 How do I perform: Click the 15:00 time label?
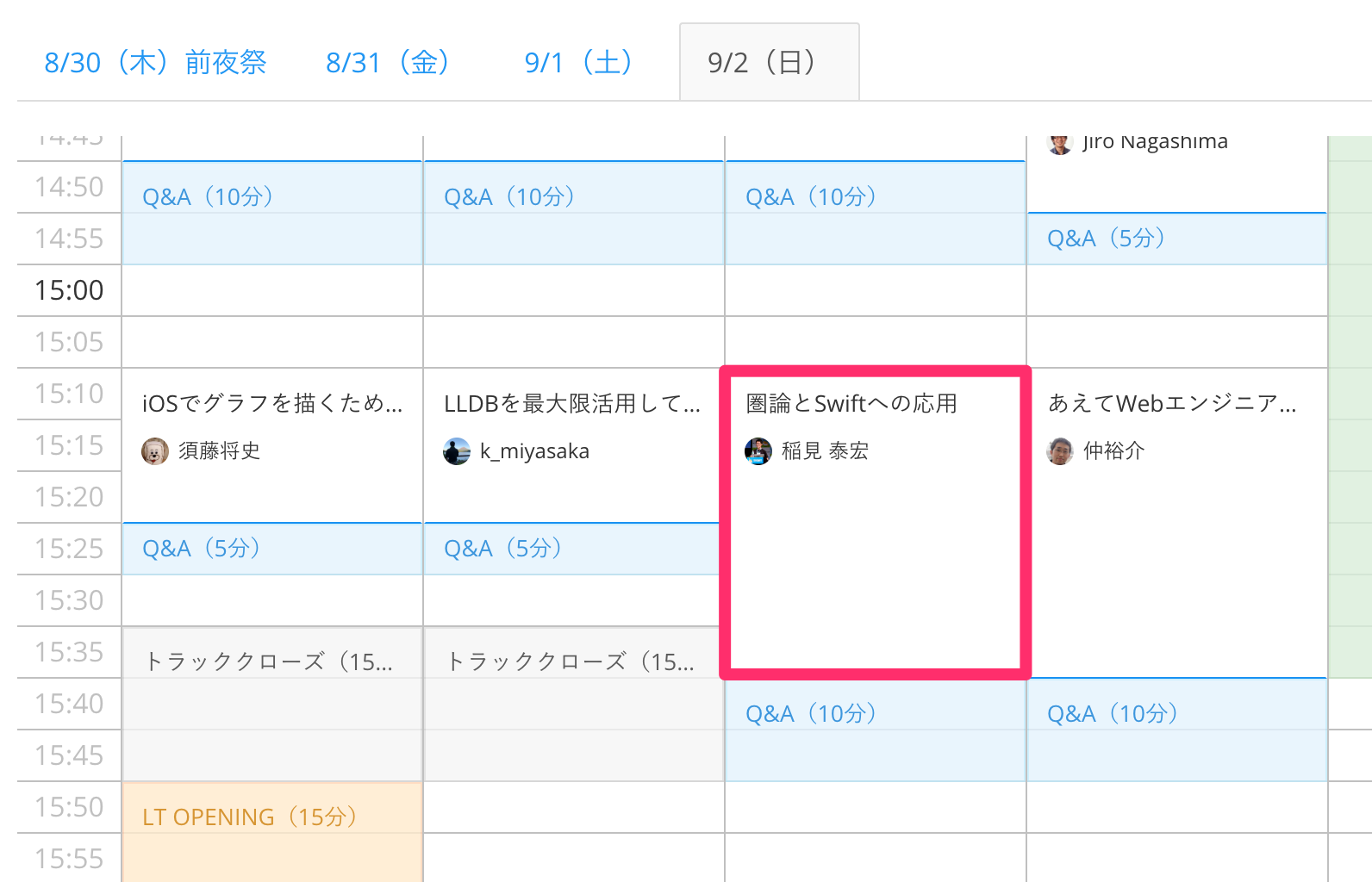coord(69,290)
